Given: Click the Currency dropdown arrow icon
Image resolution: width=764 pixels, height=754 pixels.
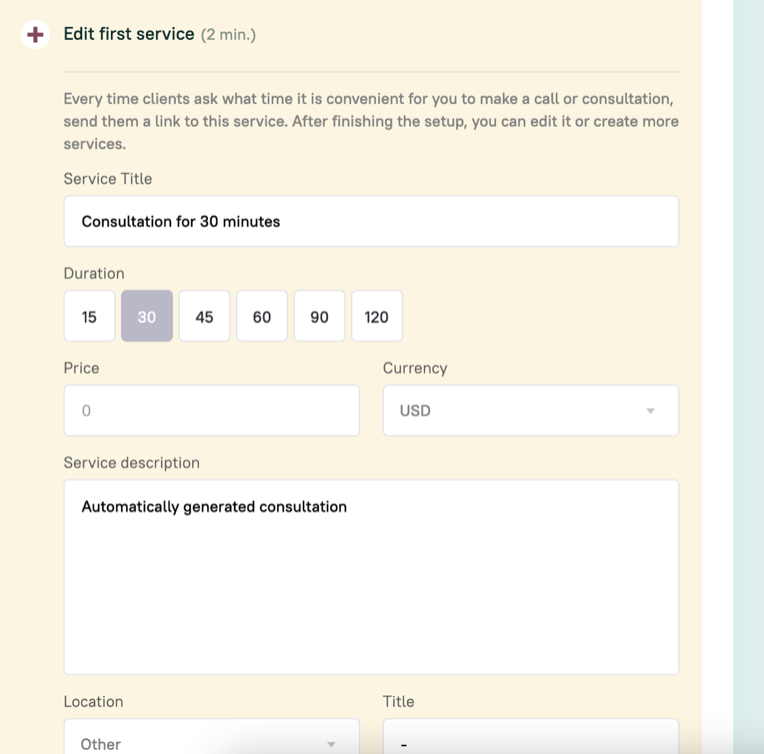Looking at the screenshot, I should point(650,411).
